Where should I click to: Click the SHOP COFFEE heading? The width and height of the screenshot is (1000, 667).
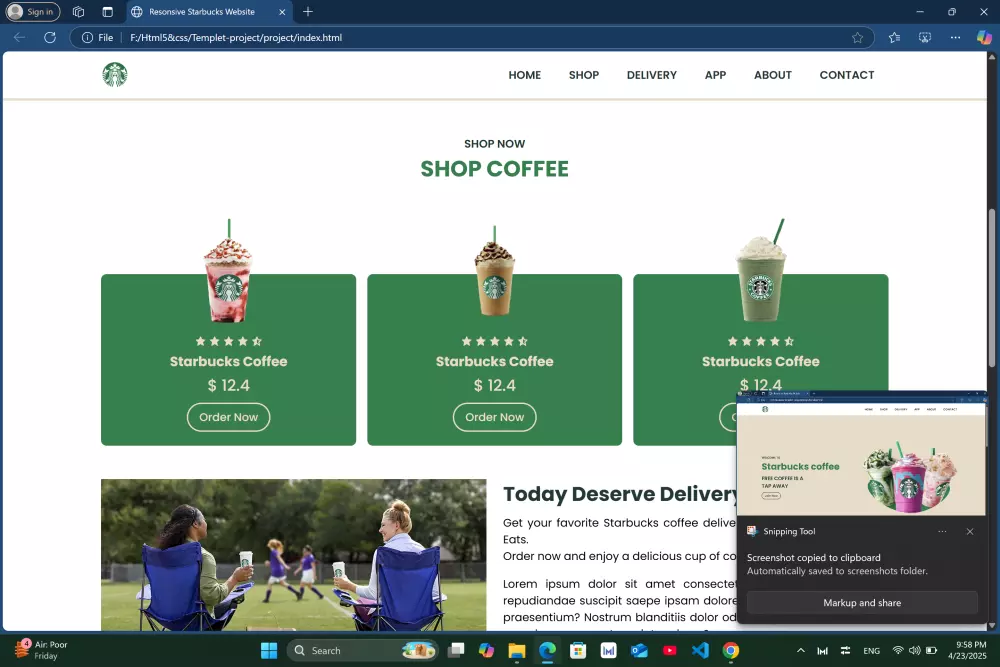(494, 169)
